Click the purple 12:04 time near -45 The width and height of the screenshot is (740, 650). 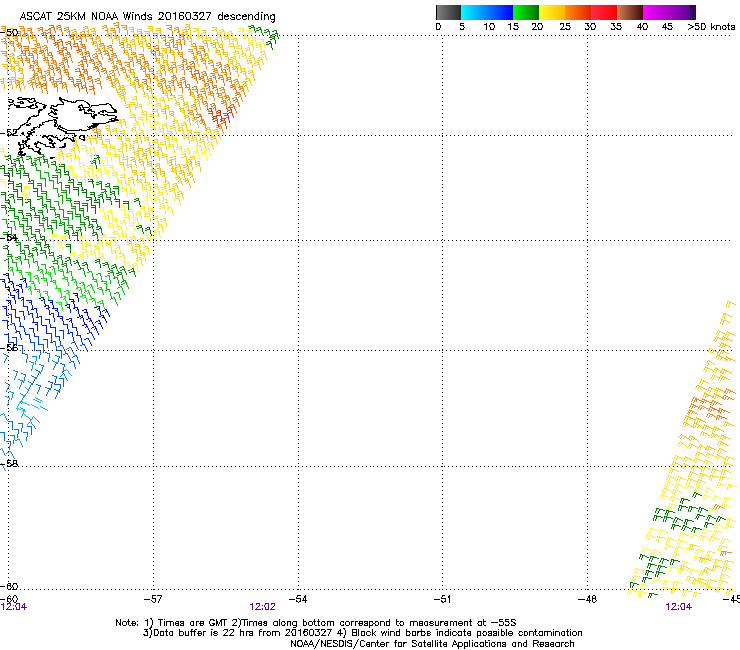pos(679,607)
